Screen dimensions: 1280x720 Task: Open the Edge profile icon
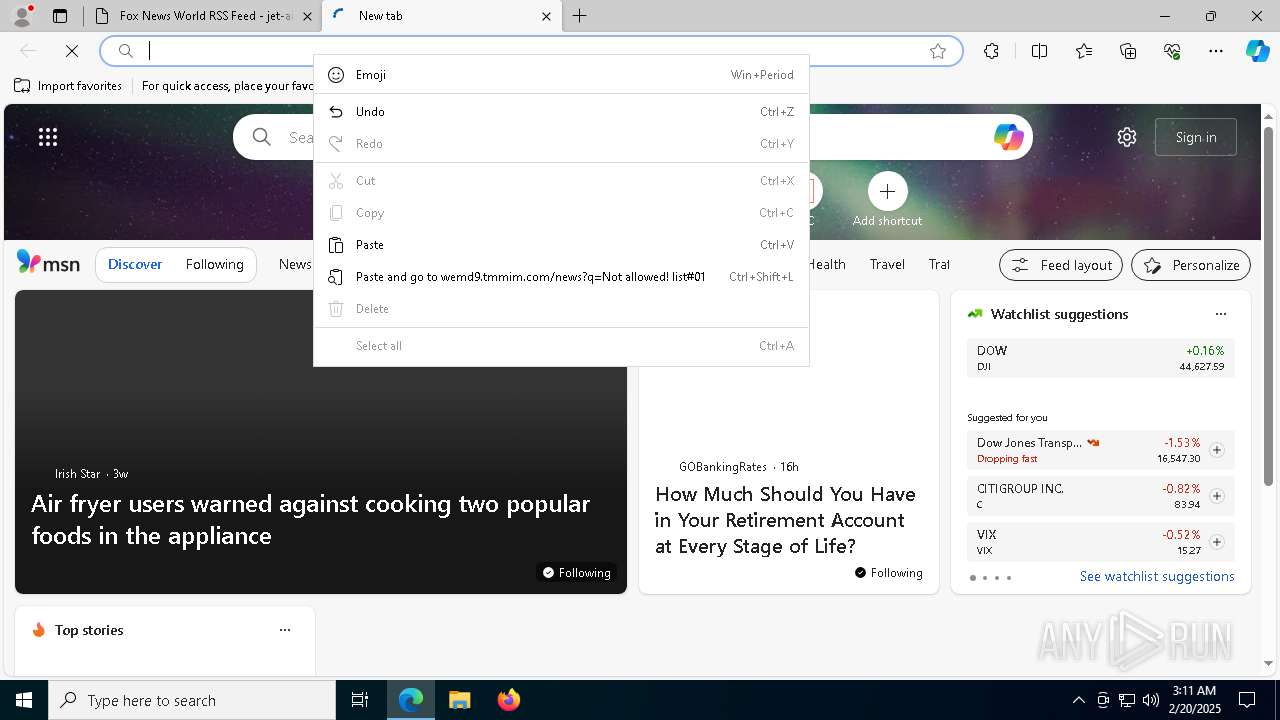click(22, 16)
